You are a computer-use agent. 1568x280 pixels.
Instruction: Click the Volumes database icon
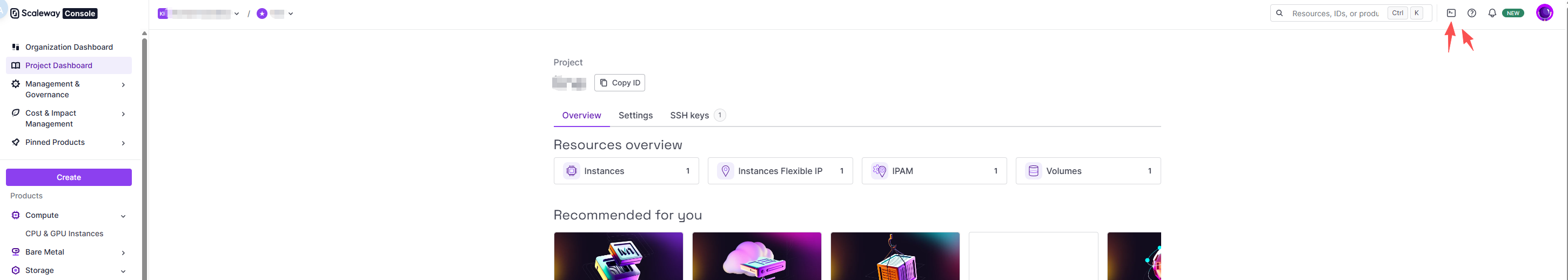(1033, 171)
